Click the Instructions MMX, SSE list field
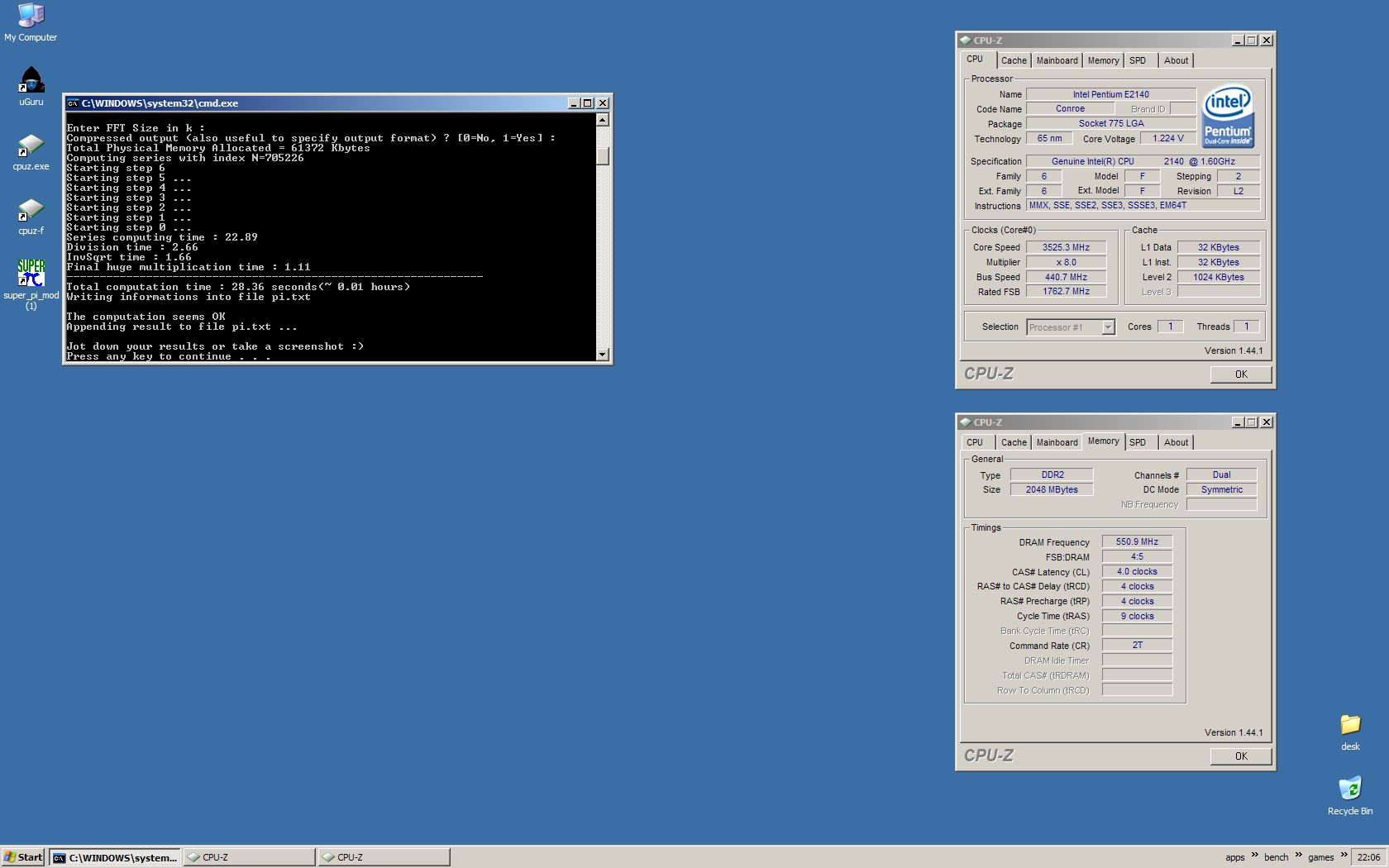The width and height of the screenshot is (1389, 868). click(x=1143, y=205)
